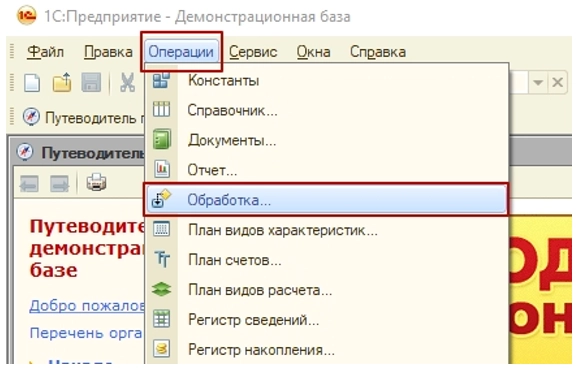Click the Отчет chart icon

pos(162,169)
